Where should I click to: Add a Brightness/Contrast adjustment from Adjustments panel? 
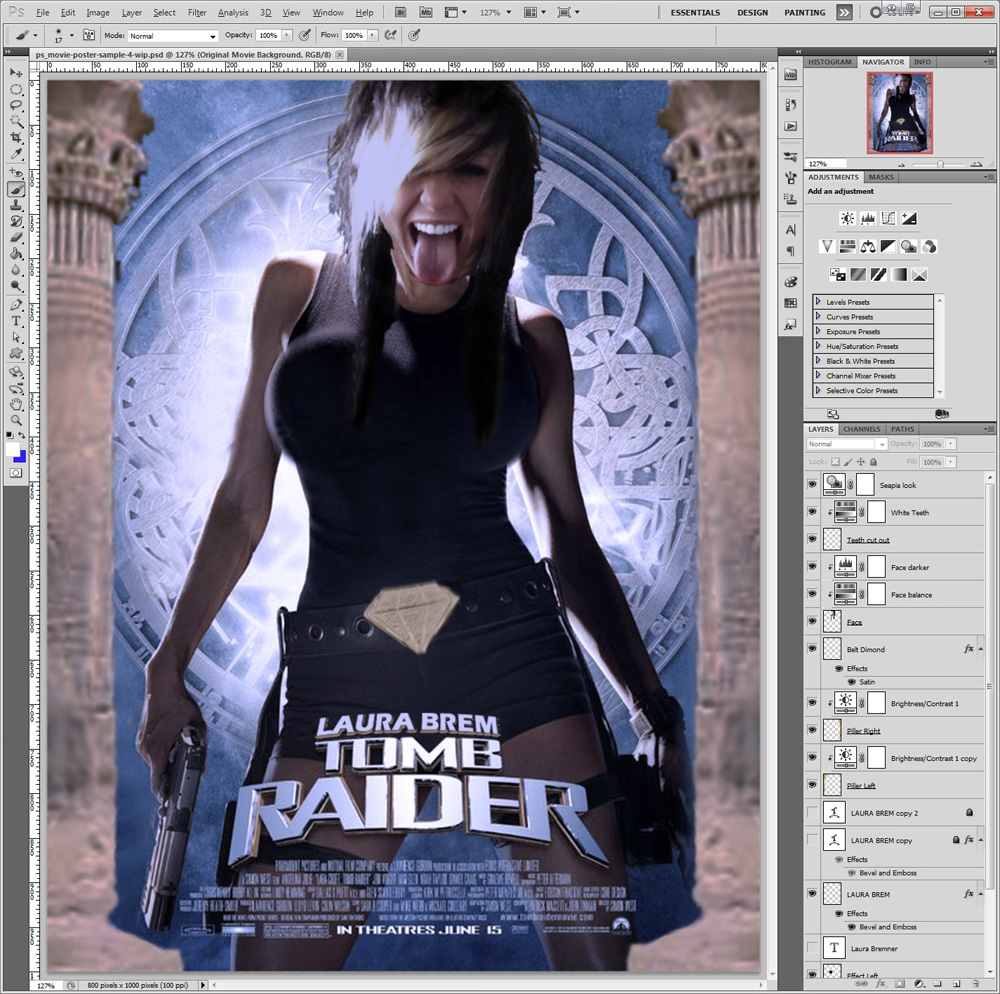pyautogui.click(x=847, y=219)
